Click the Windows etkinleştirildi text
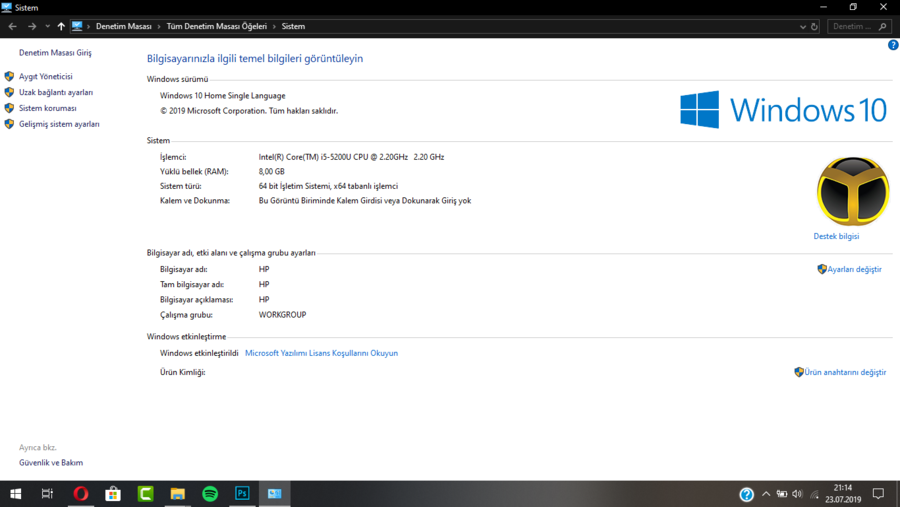 coord(199,354)
